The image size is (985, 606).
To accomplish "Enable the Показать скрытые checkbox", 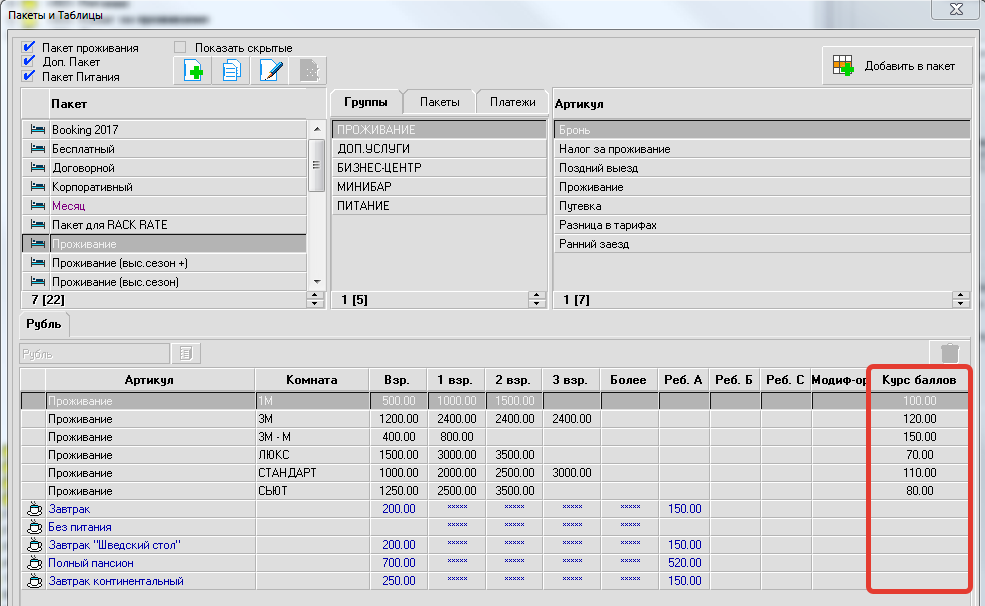I will [x=181, y=47].
